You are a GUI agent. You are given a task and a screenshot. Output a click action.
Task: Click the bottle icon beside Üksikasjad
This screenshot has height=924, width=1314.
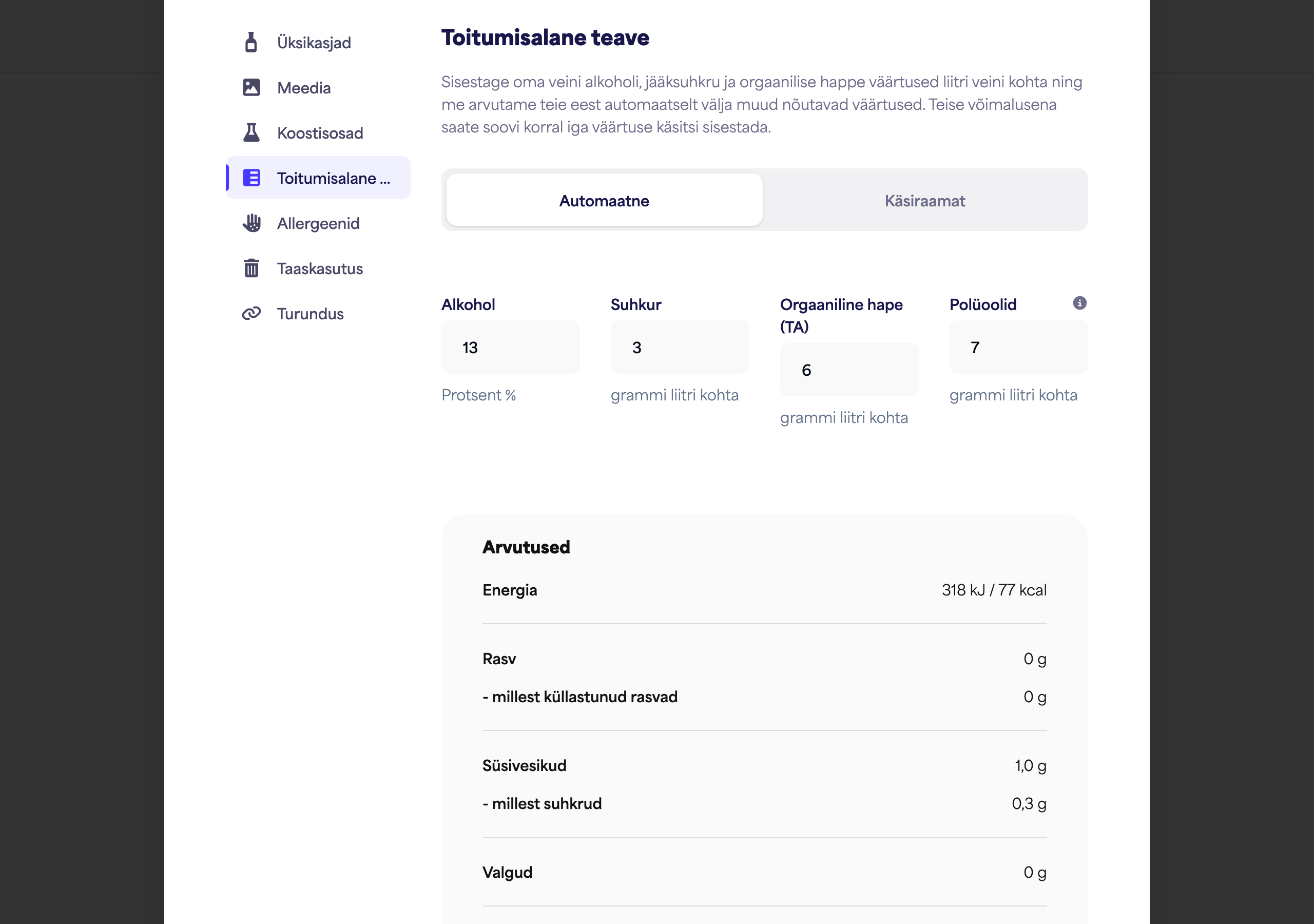[250, 43]
